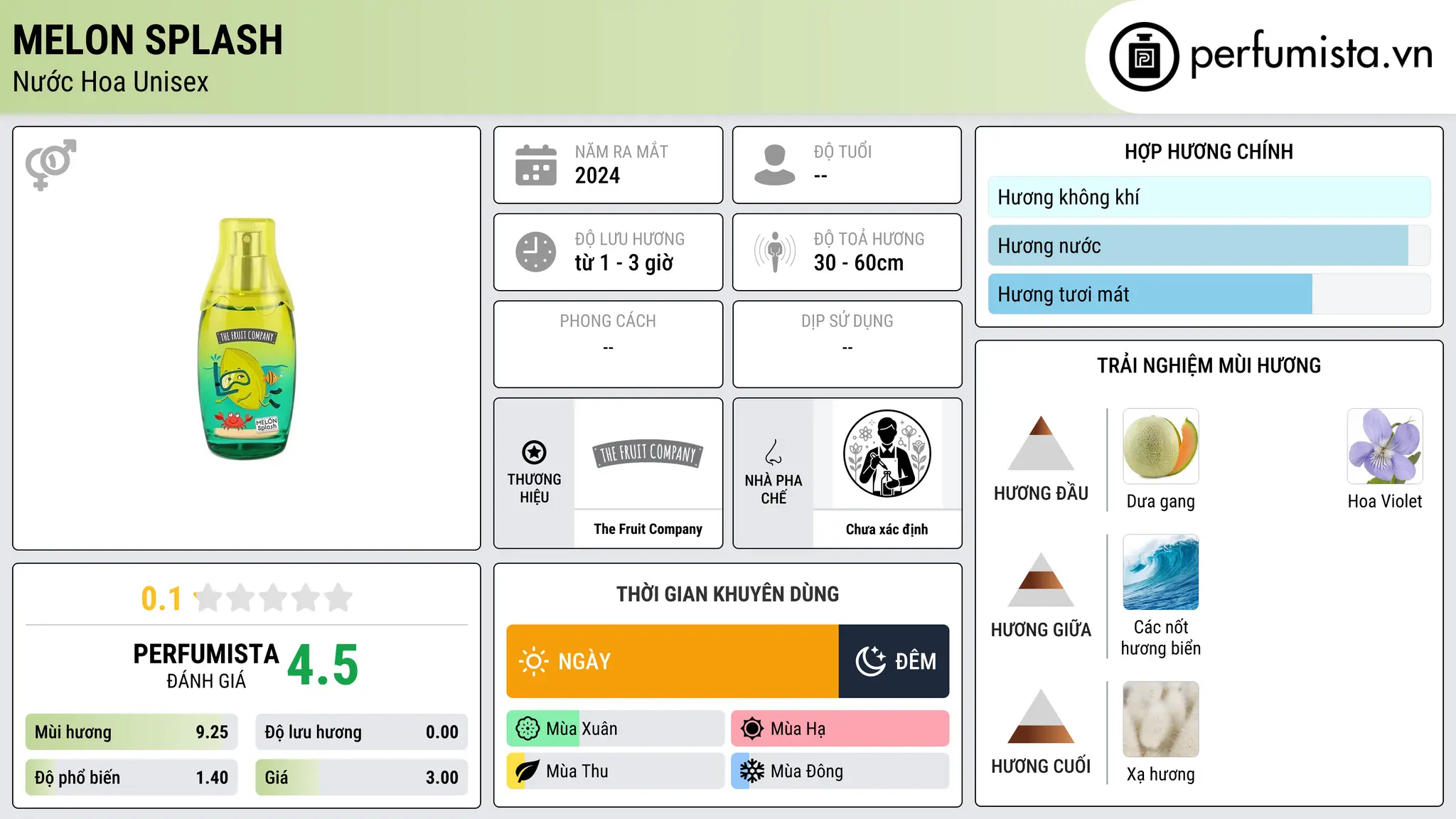Click the Nước Hoa Unisex subtitle
The width and height of the screenshot is (1456, 819).
tap(110, 82)
